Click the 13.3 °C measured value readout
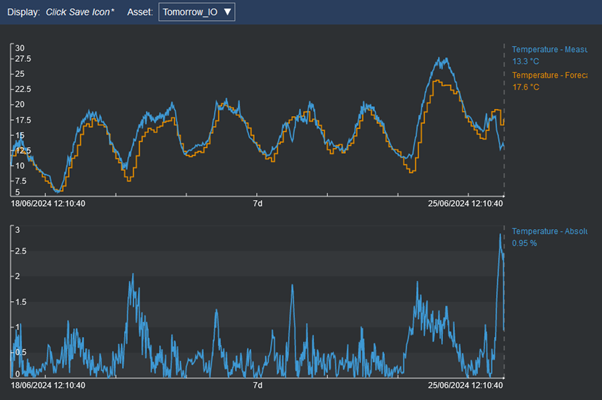The height and width of the screenshot is (400, 602). pos(526,61)
